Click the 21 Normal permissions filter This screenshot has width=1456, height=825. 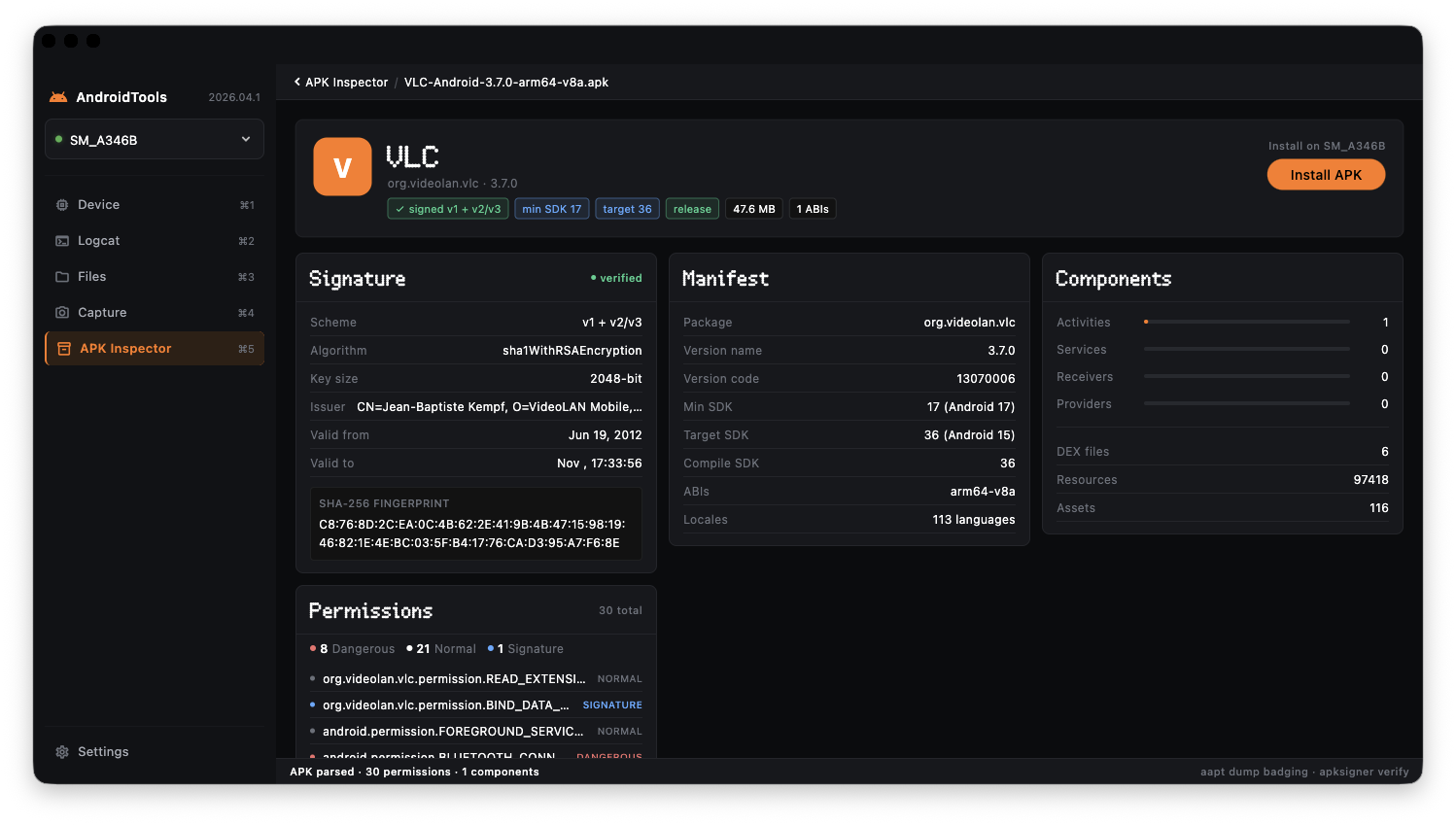(441, 649)
